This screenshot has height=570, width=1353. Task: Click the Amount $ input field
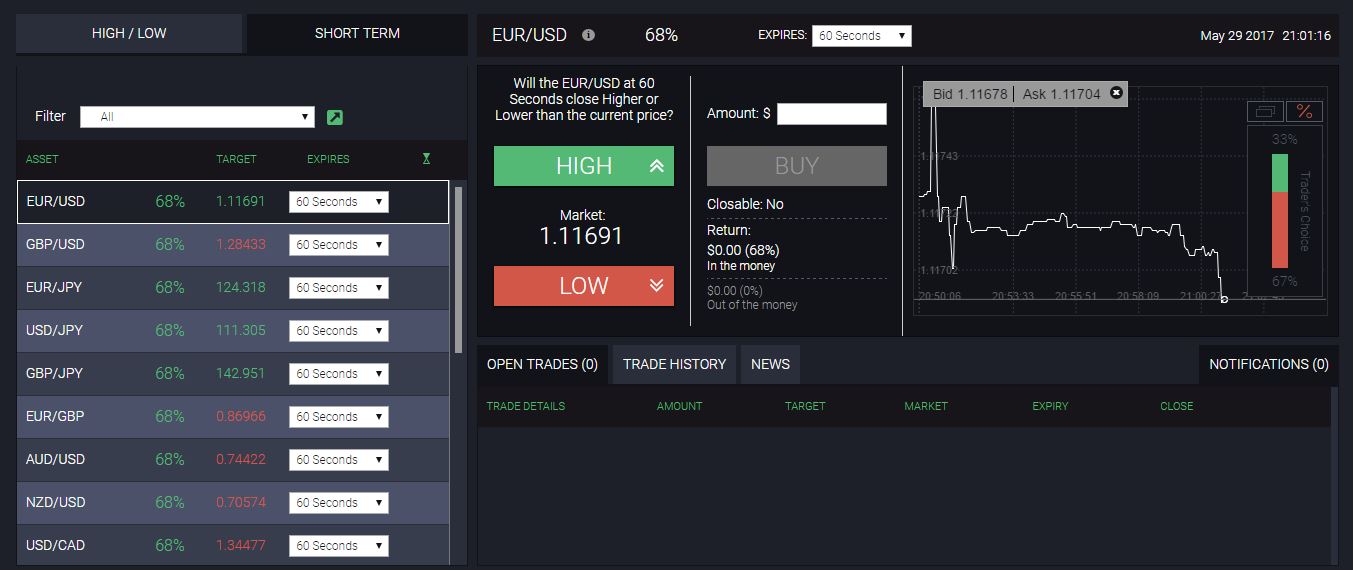(x=831, y=114)
